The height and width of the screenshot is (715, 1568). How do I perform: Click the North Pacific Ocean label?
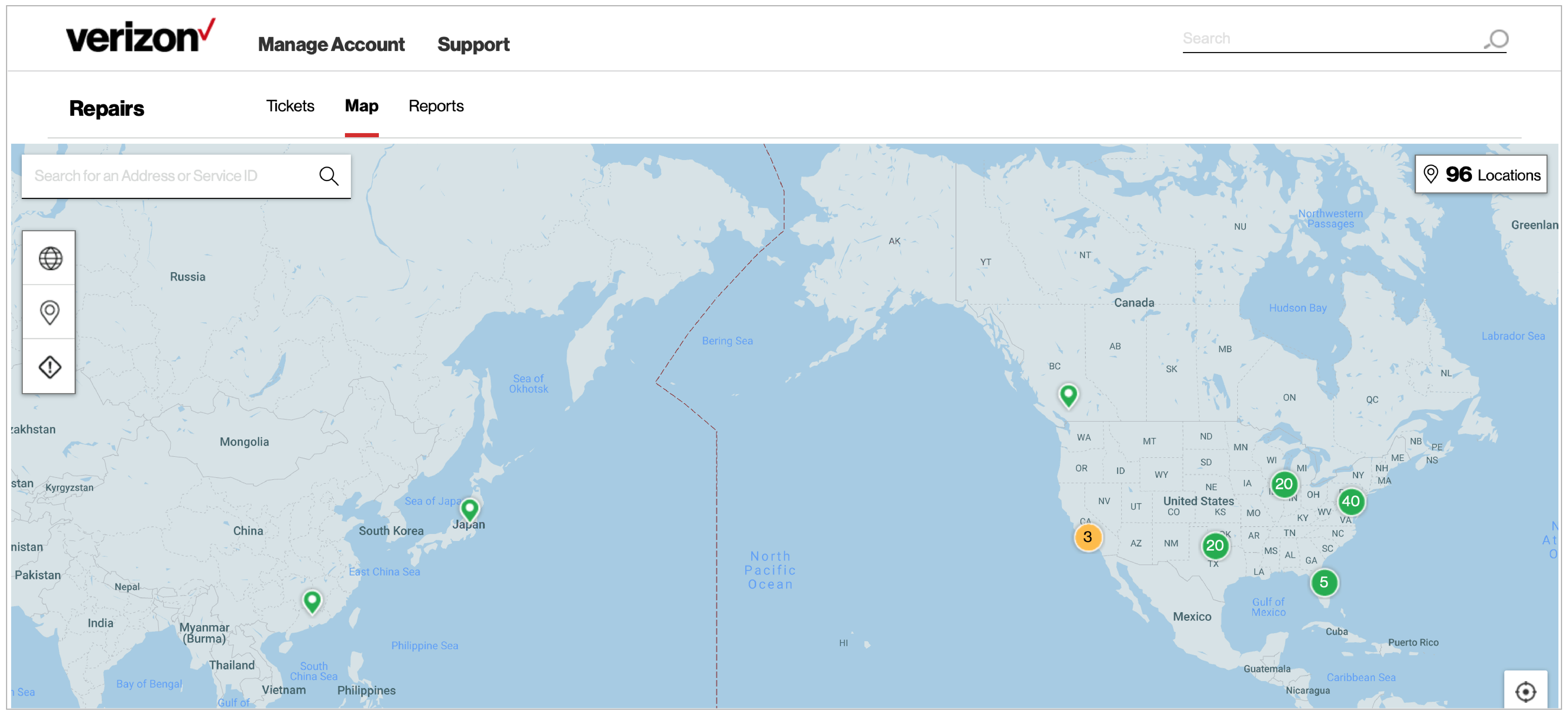coord(770,570)
